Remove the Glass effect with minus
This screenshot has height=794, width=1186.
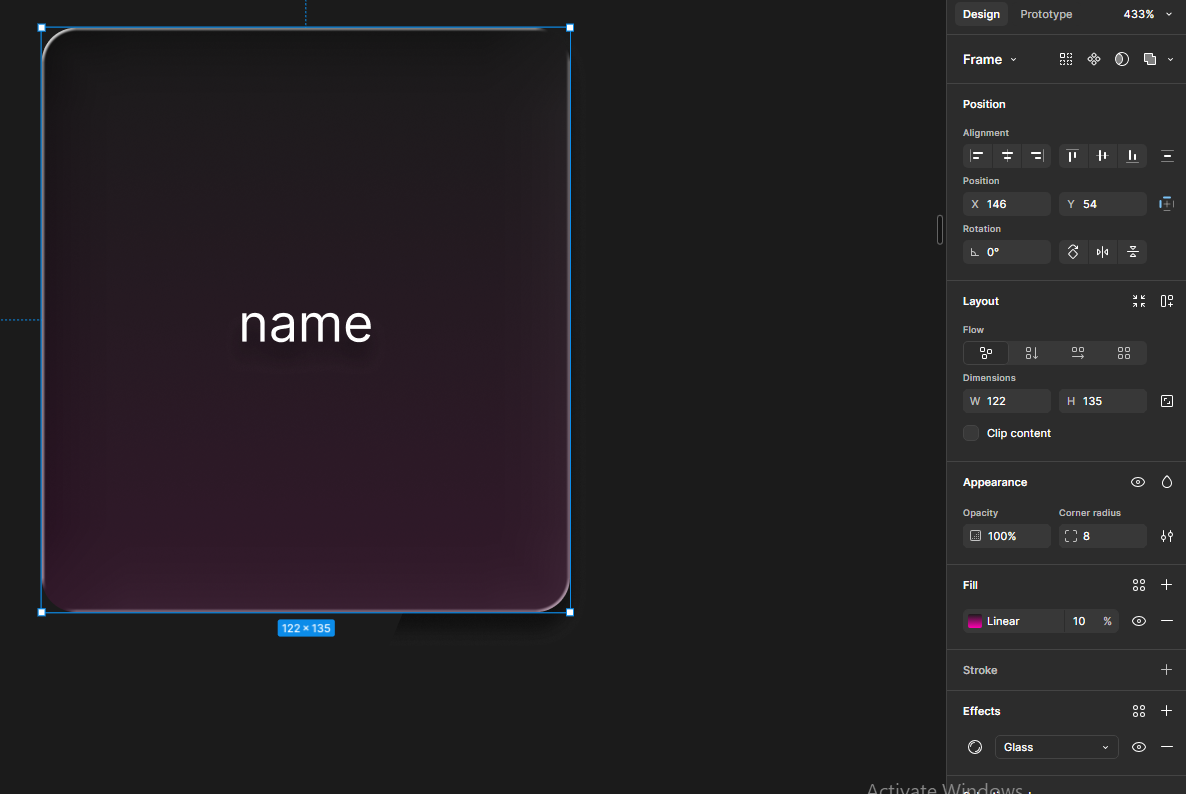[1167, 747]
